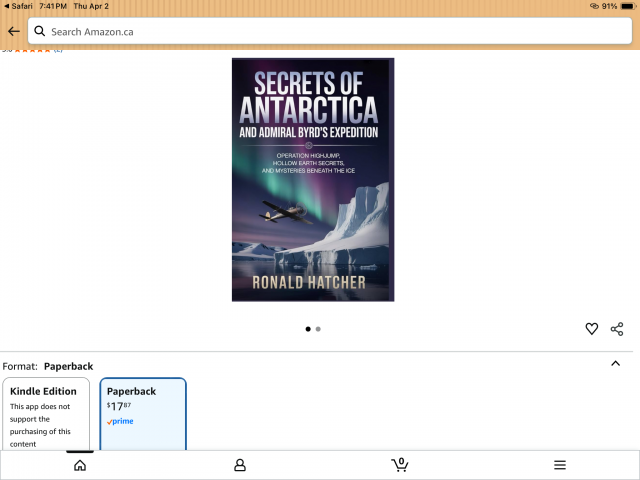Tap the 'Format:' heading label
640x480 pixels.
click(x=20, y=366)
